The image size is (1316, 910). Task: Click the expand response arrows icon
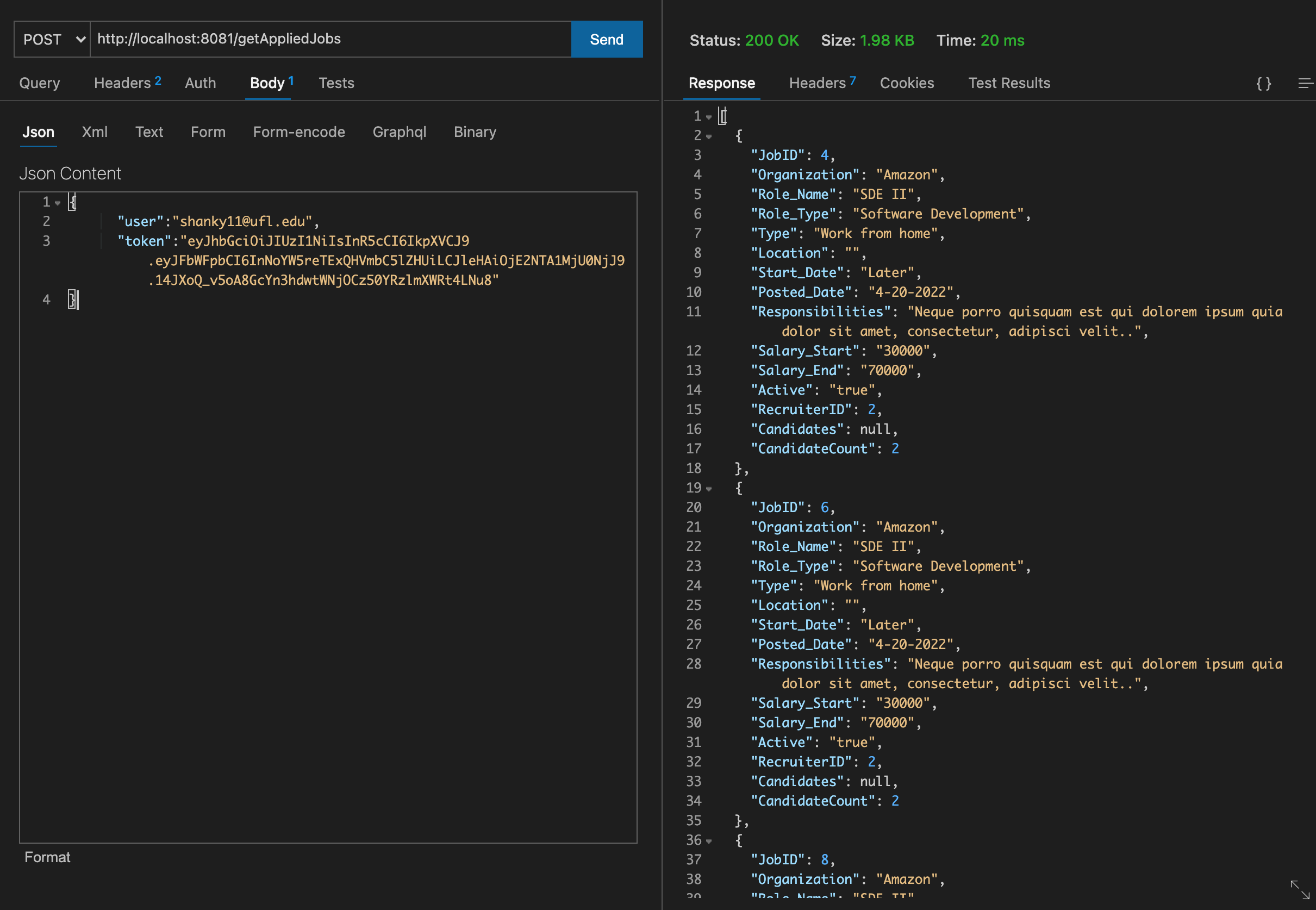pyautogui.click(x=1300, y=889)
